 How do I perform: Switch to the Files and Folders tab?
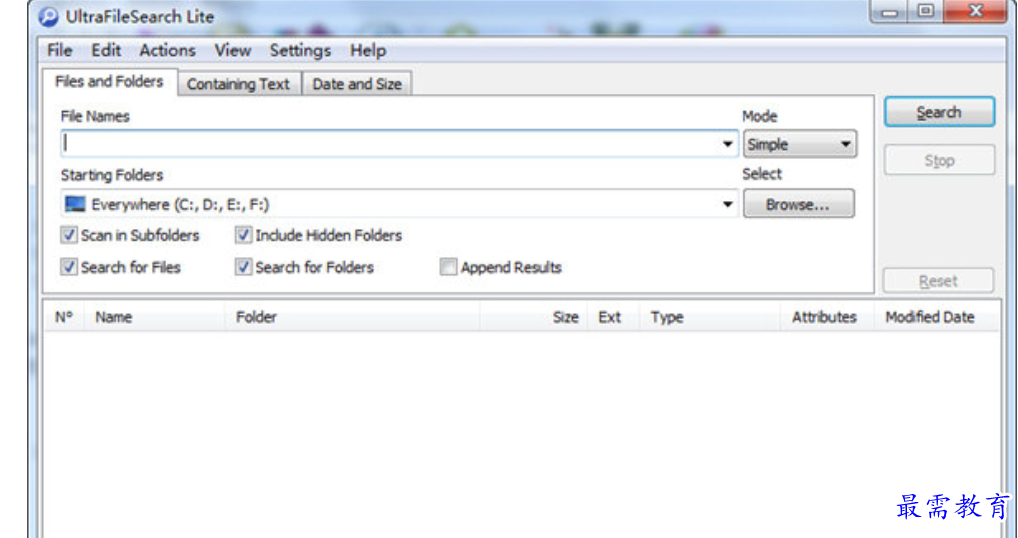click(x=109, y=82)
